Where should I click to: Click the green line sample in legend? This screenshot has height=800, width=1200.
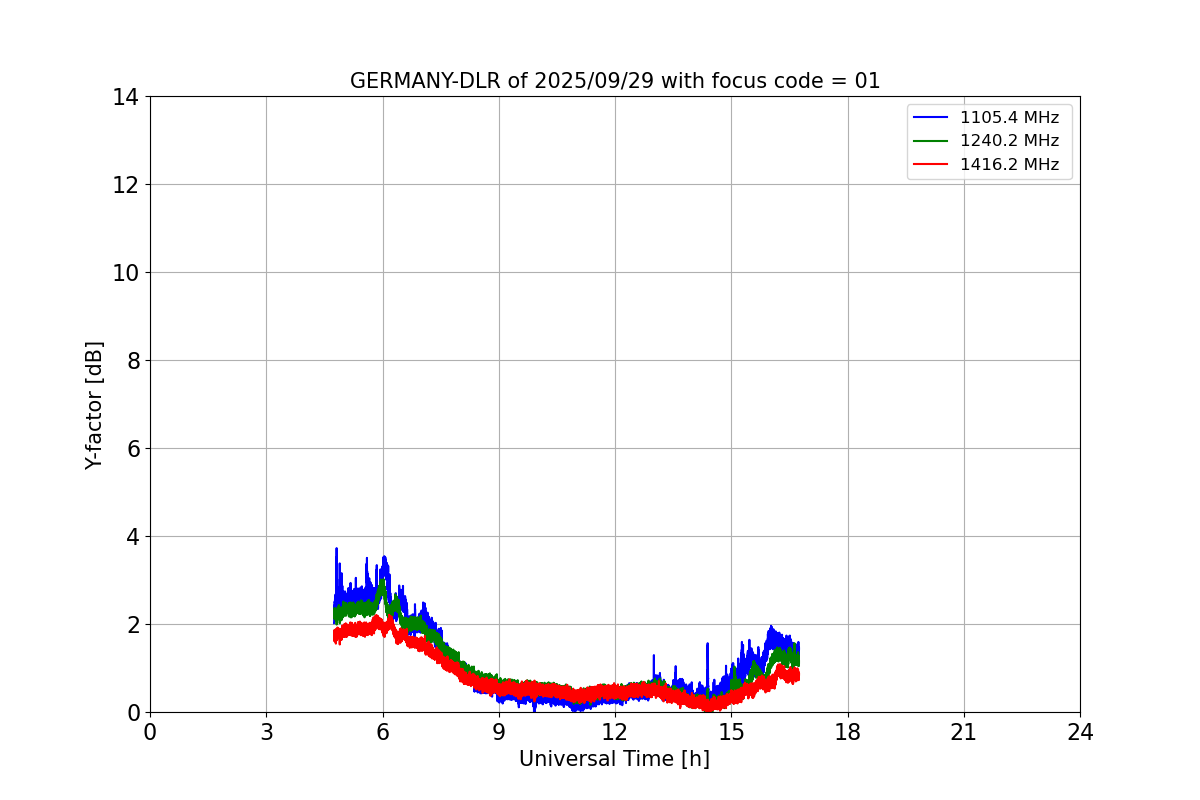point(931,141)
